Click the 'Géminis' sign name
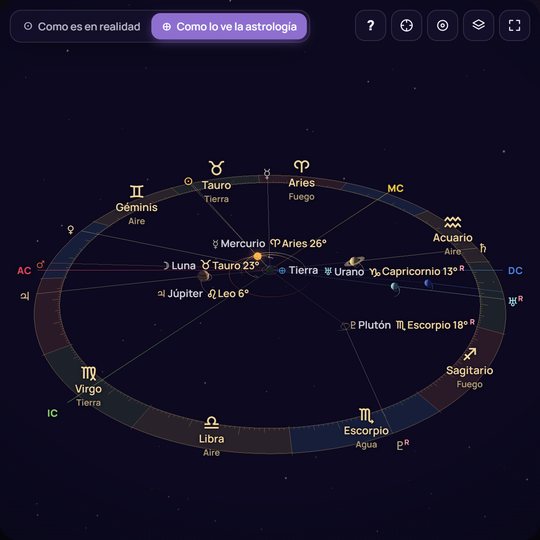Screen dimensions: 540x540 (136, 207)
